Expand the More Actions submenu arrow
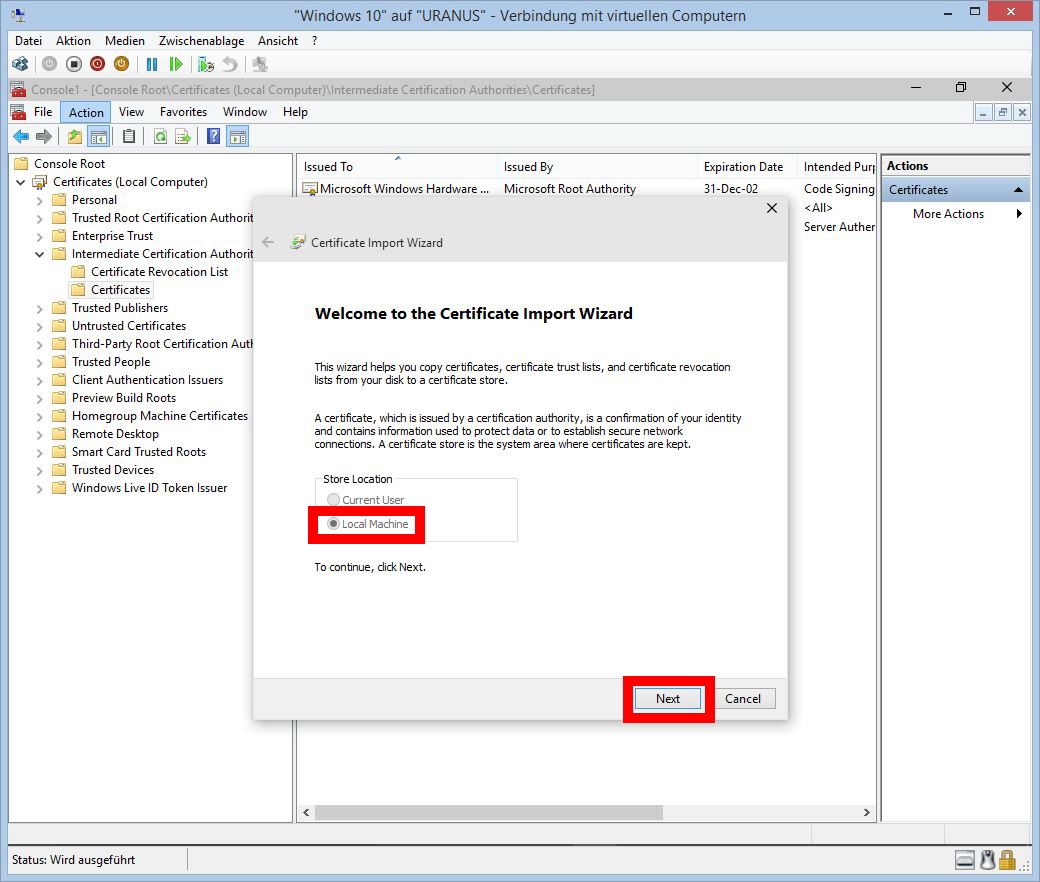The height and width of the screenshot is (882, 1040). [1019, 214]
